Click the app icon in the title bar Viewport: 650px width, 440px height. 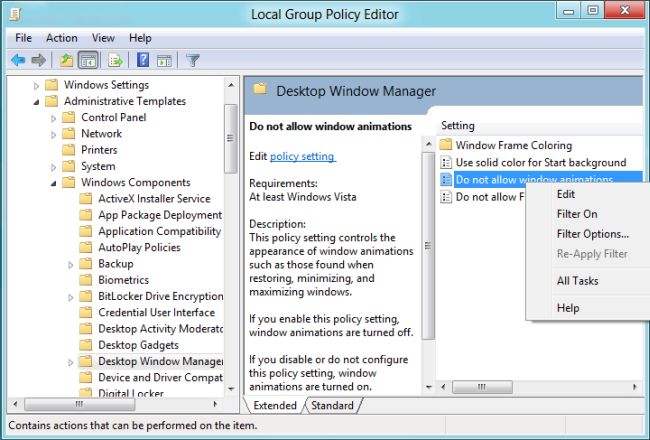tap(15, 15)
